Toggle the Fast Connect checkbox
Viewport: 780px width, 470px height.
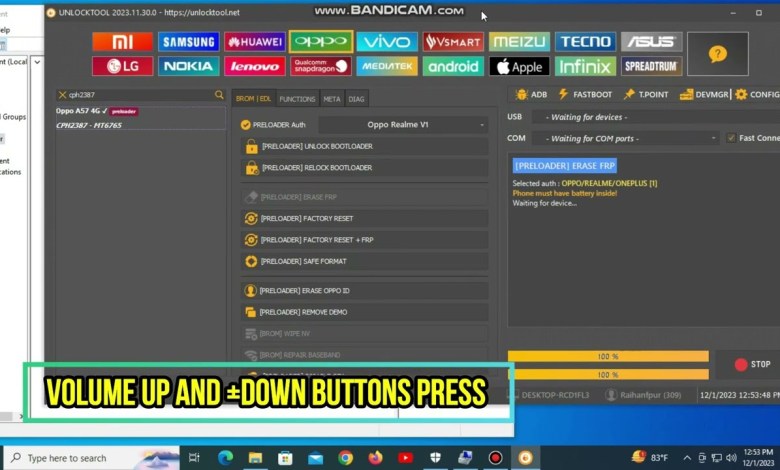[731, 138]
